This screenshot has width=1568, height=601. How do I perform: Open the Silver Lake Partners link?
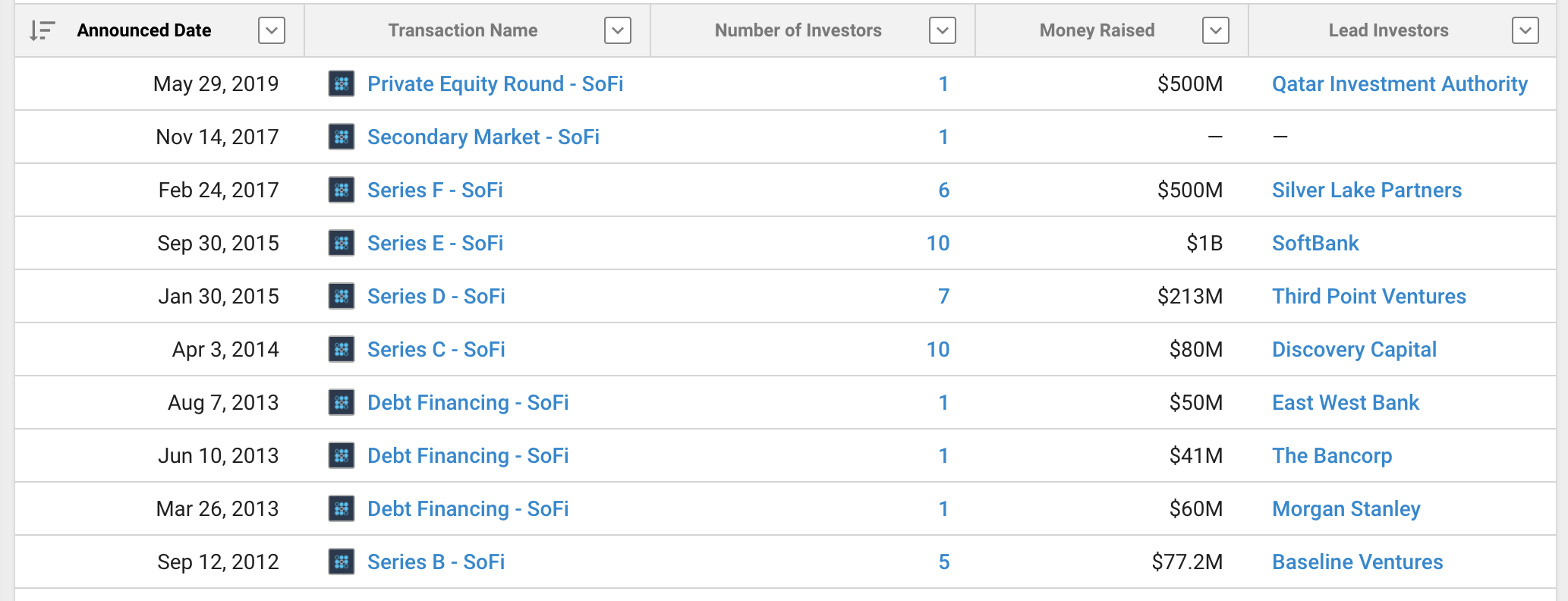click(x=1366, y=190)
